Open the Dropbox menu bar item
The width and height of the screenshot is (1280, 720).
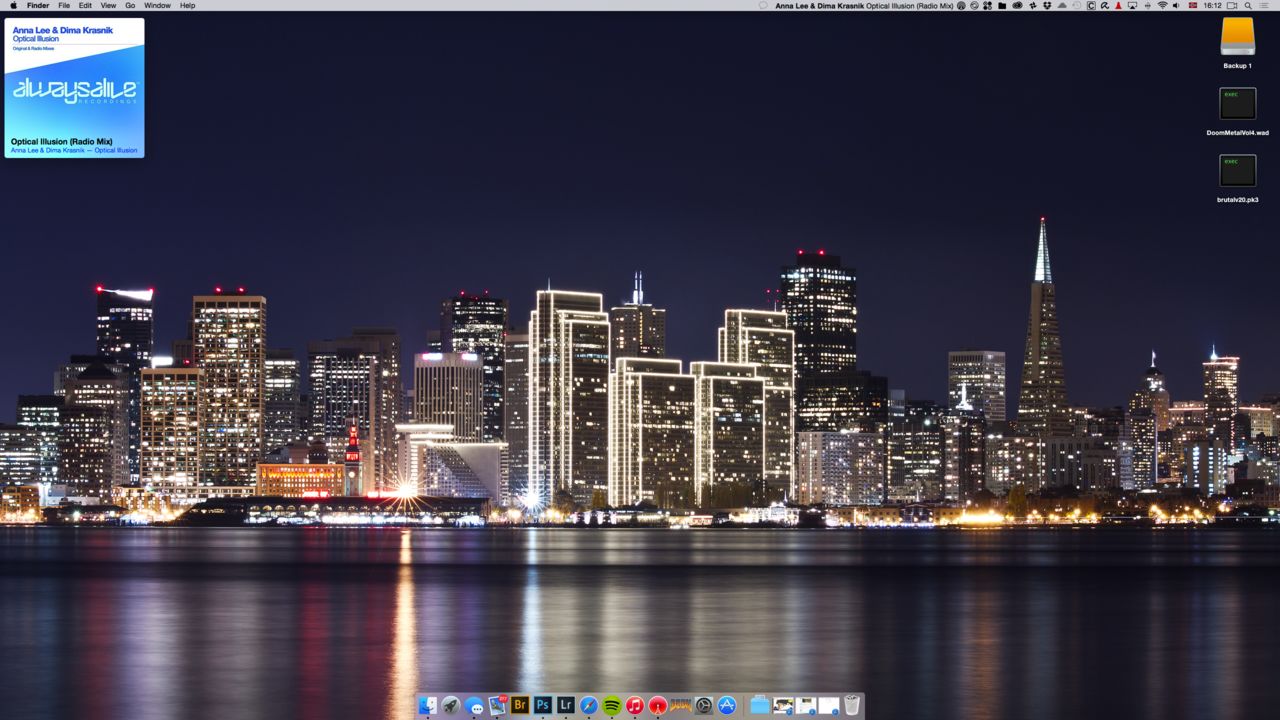coord(1047,6)
